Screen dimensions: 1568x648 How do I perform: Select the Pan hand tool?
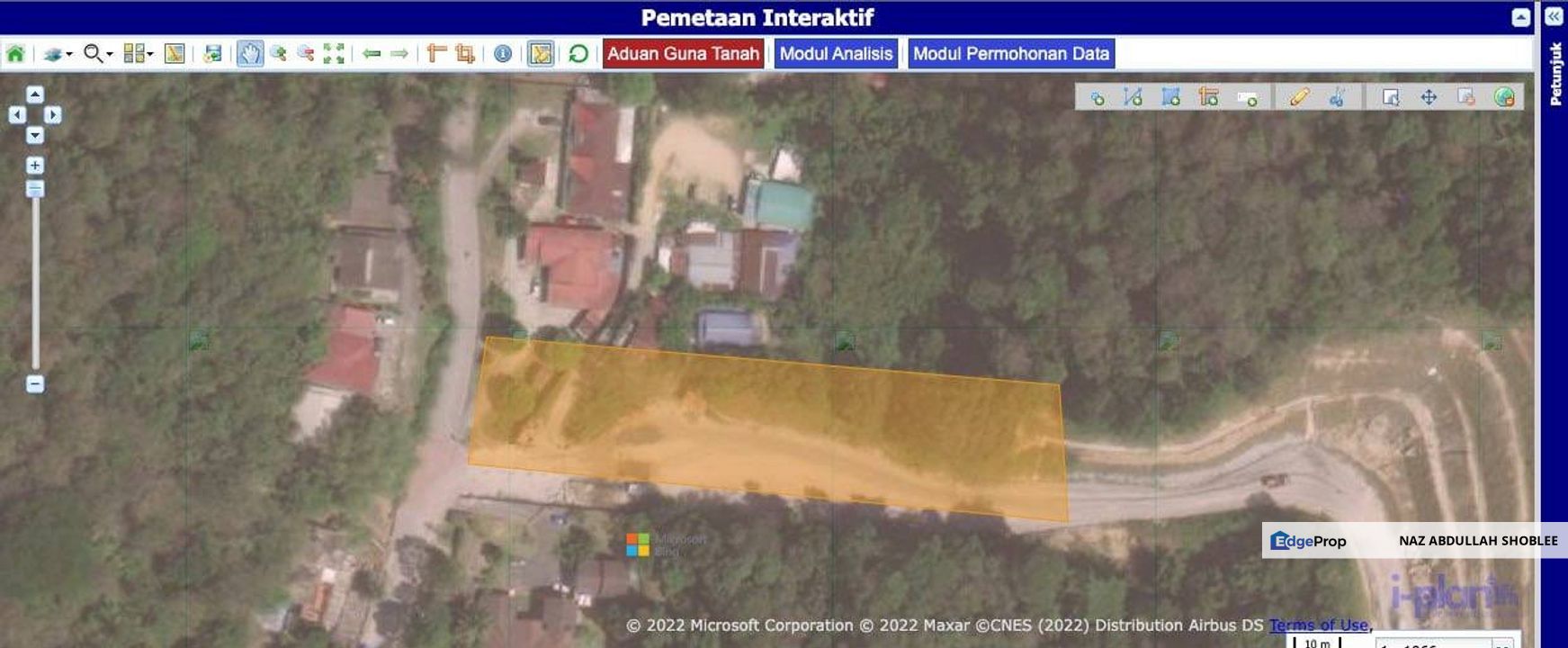pyautogui.click(x=250, y=54)
